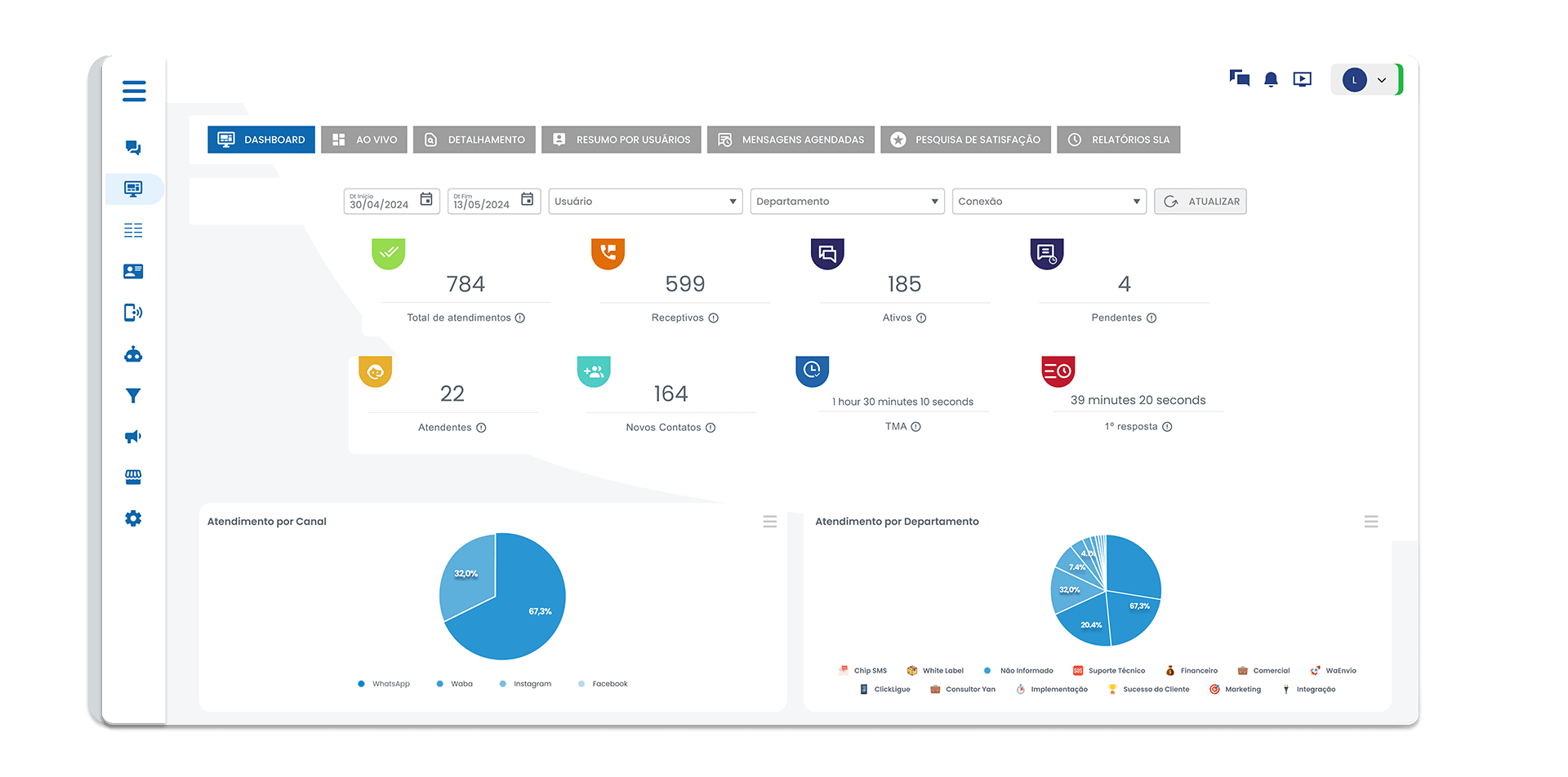Expand the Departamento dropdown

click(x=847, y=202)
